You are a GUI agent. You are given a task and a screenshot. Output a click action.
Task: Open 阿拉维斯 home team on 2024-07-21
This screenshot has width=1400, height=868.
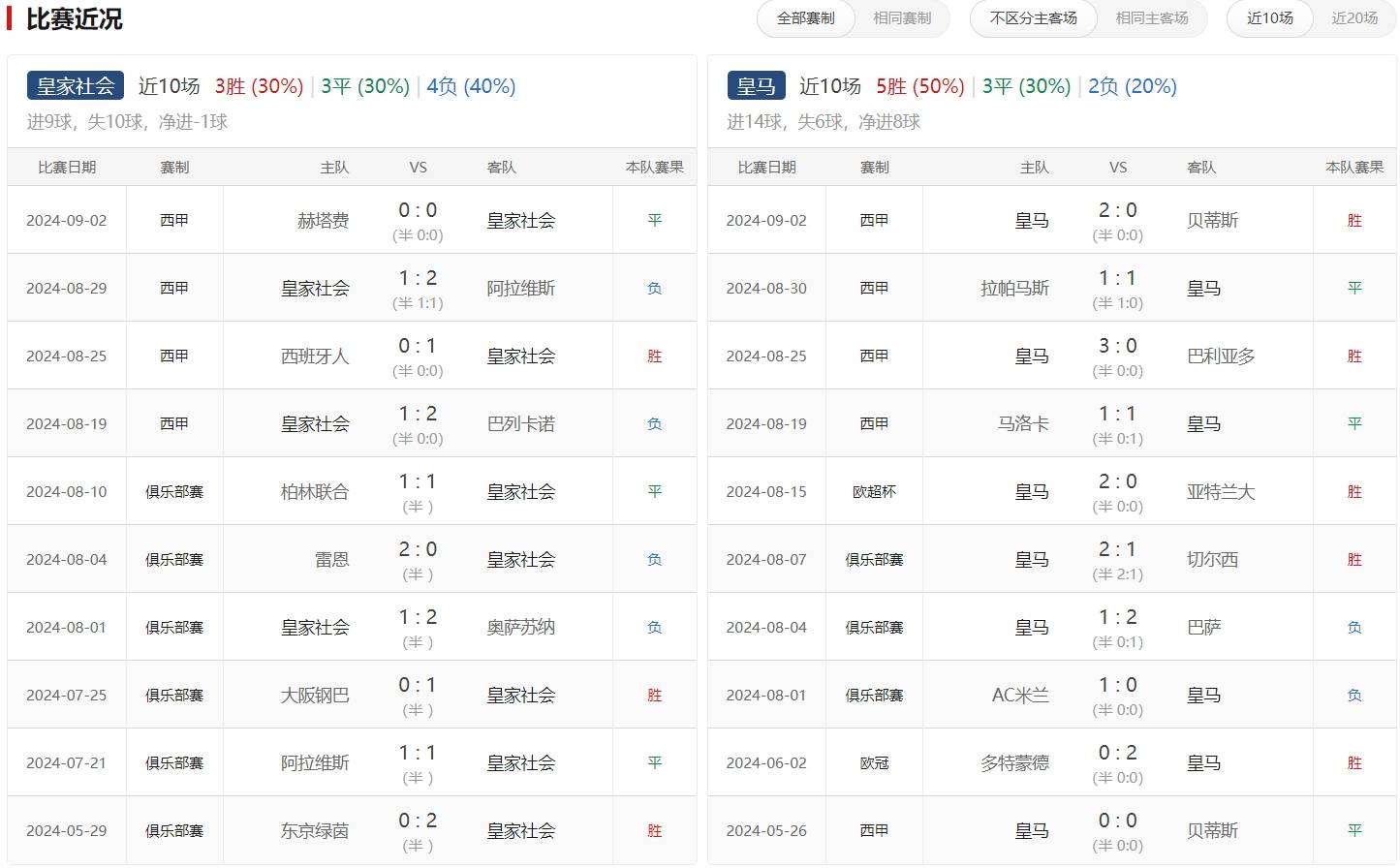(315, 763)
